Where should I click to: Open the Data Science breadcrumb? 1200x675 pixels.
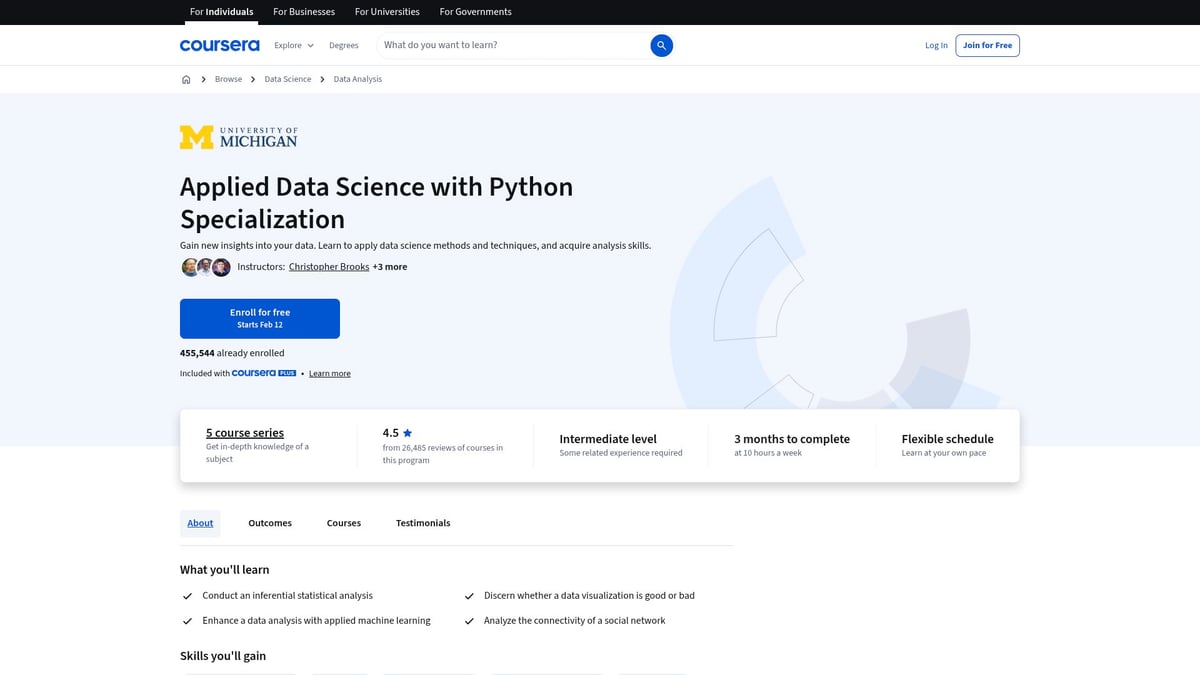pos(288,79)
